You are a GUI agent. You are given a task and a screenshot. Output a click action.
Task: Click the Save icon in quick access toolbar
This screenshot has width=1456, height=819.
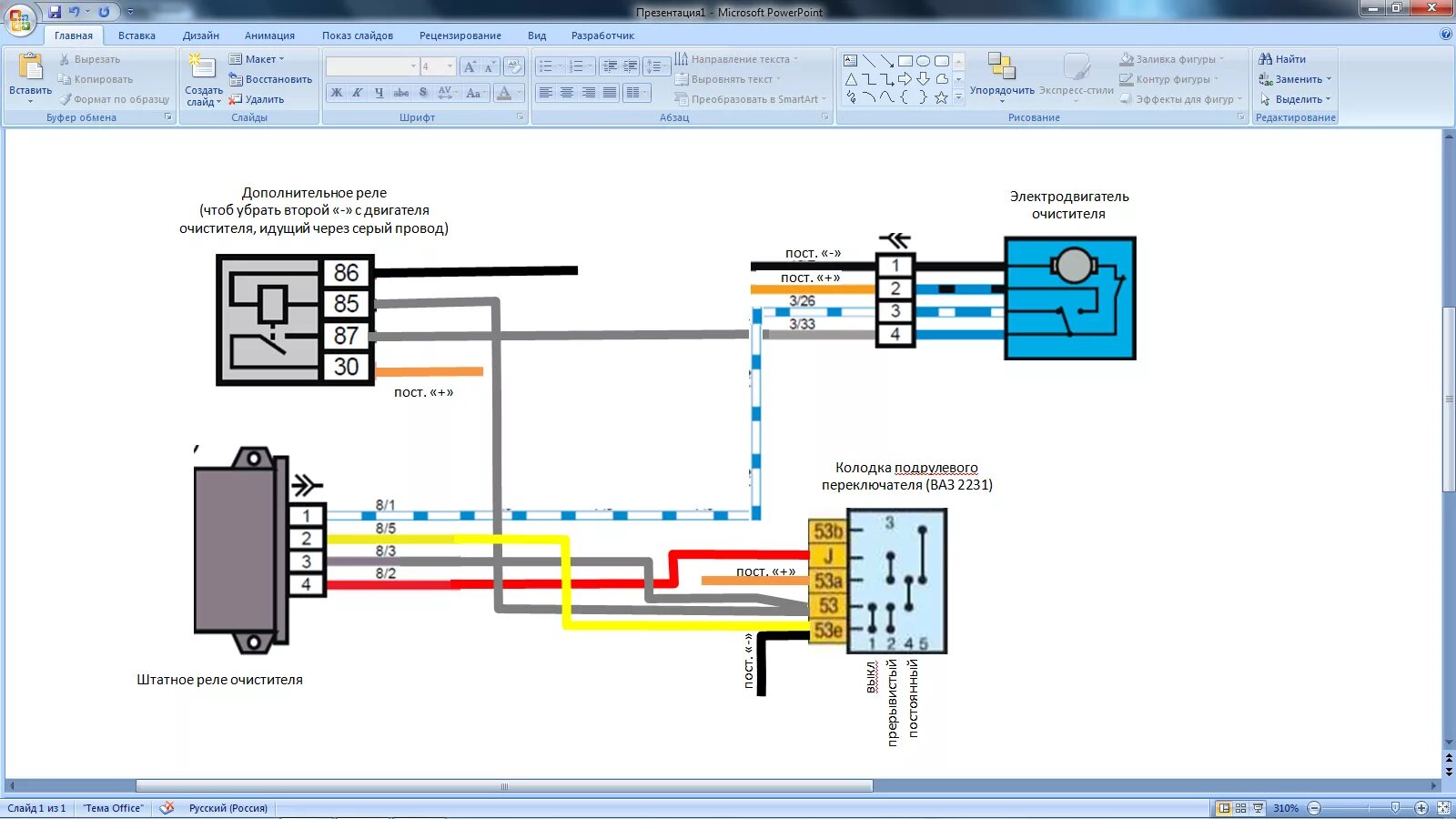(55, 12)
